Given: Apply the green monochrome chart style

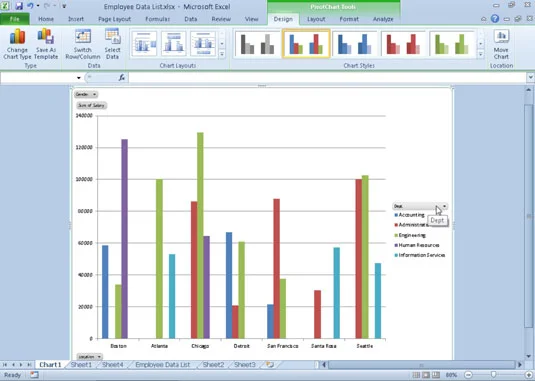Looking at the screenshot, I should [452, 44].
